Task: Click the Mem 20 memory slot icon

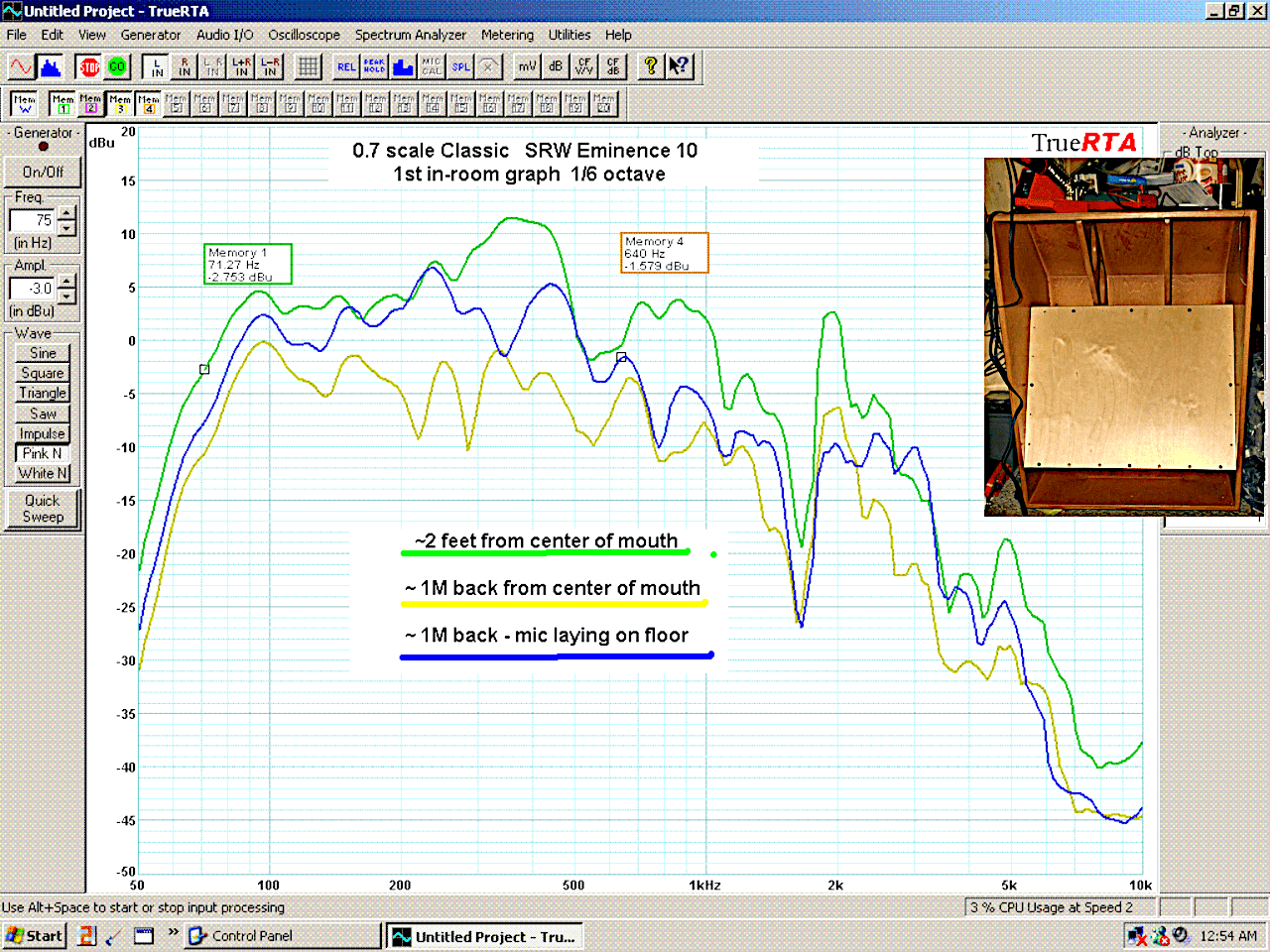Action: point(604,103)
